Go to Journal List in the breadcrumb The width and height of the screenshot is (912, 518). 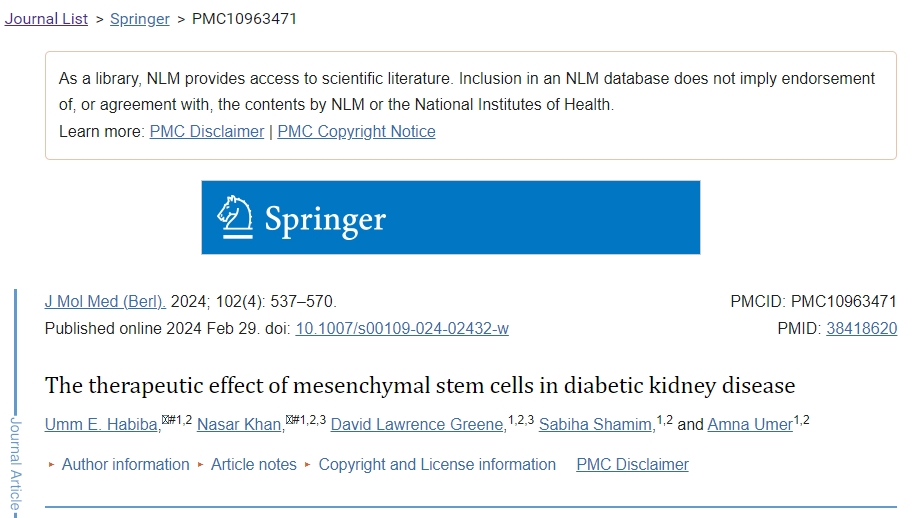46,19
